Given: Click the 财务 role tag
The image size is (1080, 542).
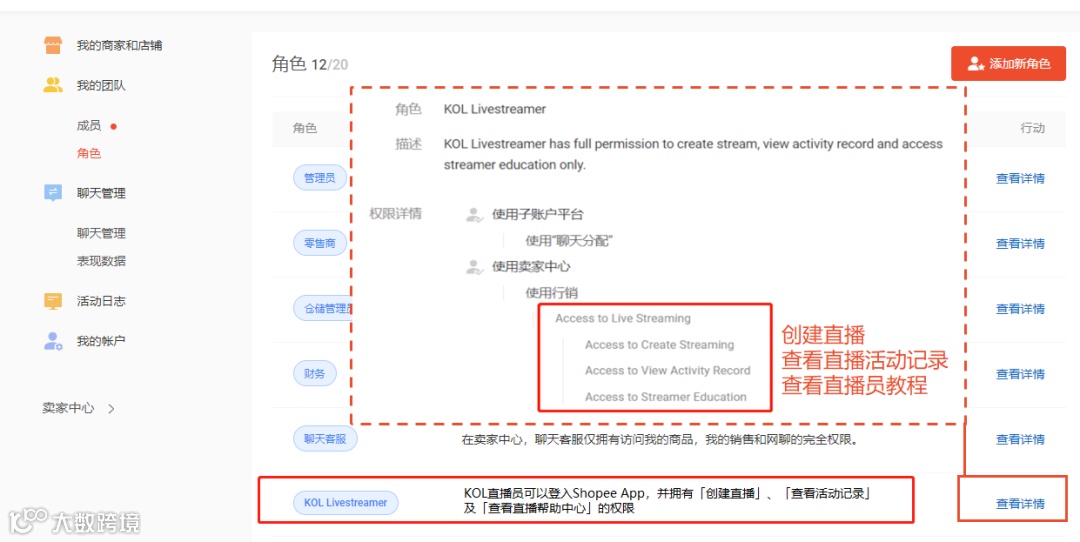Looking at the screenshot, I should pos(315,373).
